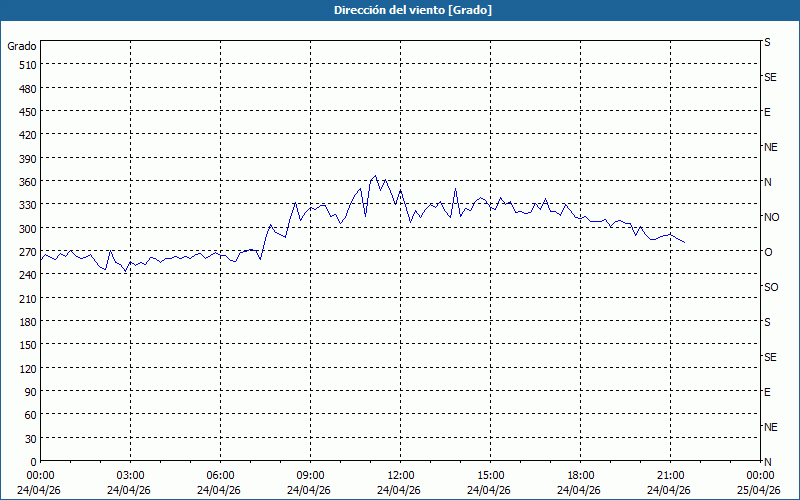Click the 18:00 time label on x-axis
This screenshot has height=500, width=800.
580,475
